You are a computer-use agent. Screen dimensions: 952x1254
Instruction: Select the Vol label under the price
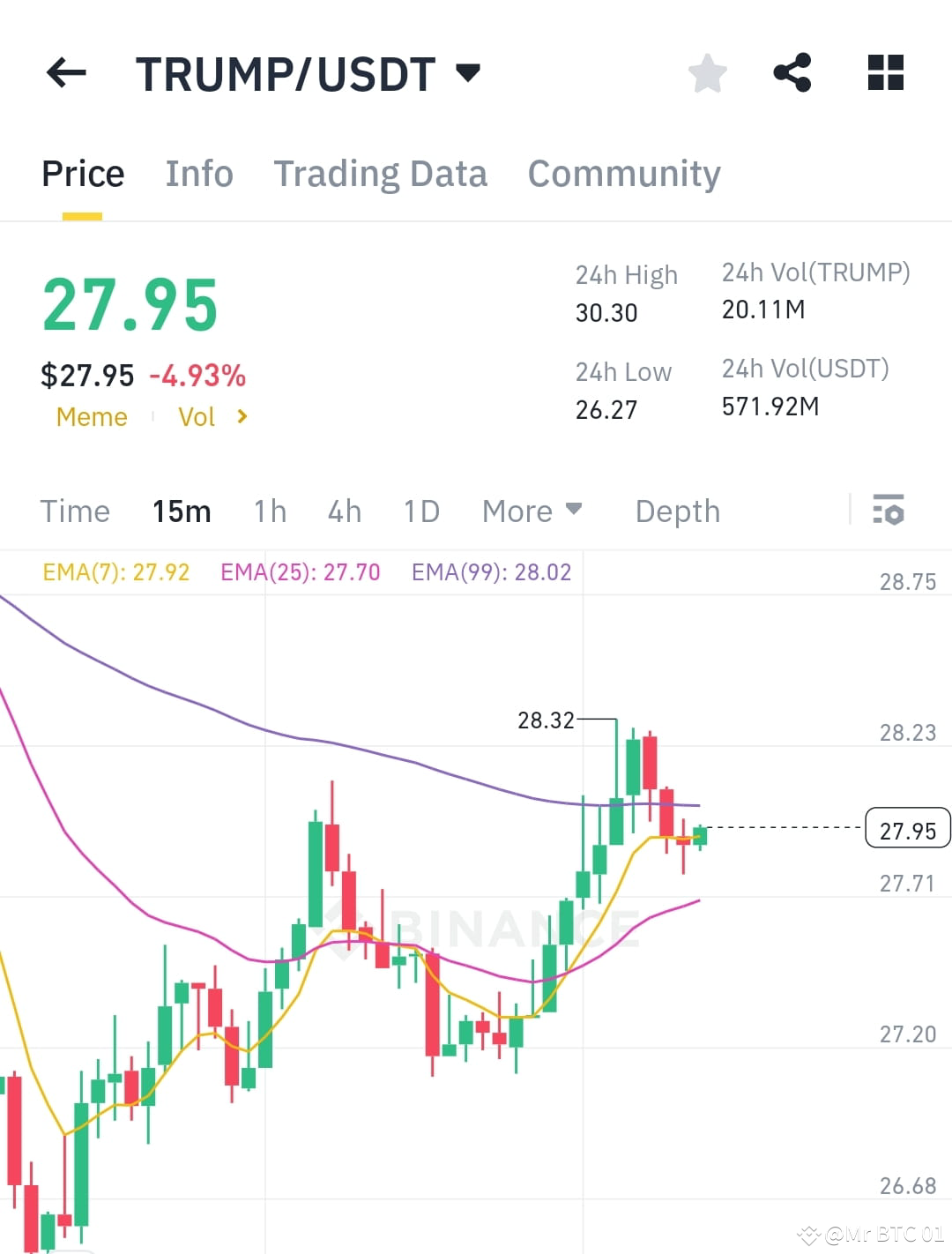pos(198,416)
